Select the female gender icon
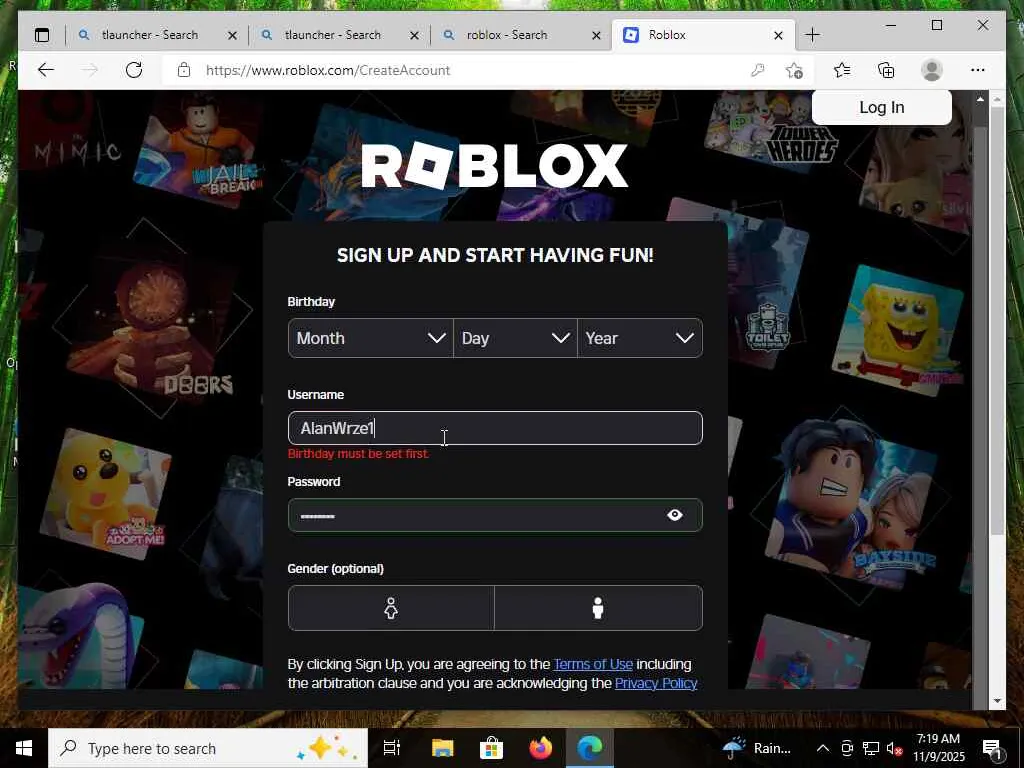This screenshot has height=768, width=1024. click(x=391, y=608)
